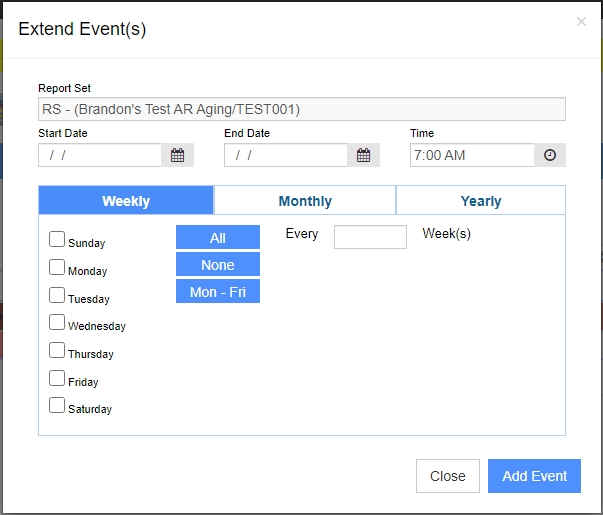Image resolution: width=603 pixels, height=515 pixels.
Task: Click the Close button
Action: coord(448,476)
